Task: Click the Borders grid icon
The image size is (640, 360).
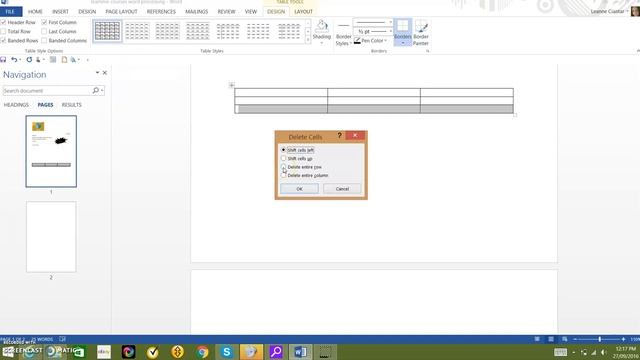Action: point(402,26)
